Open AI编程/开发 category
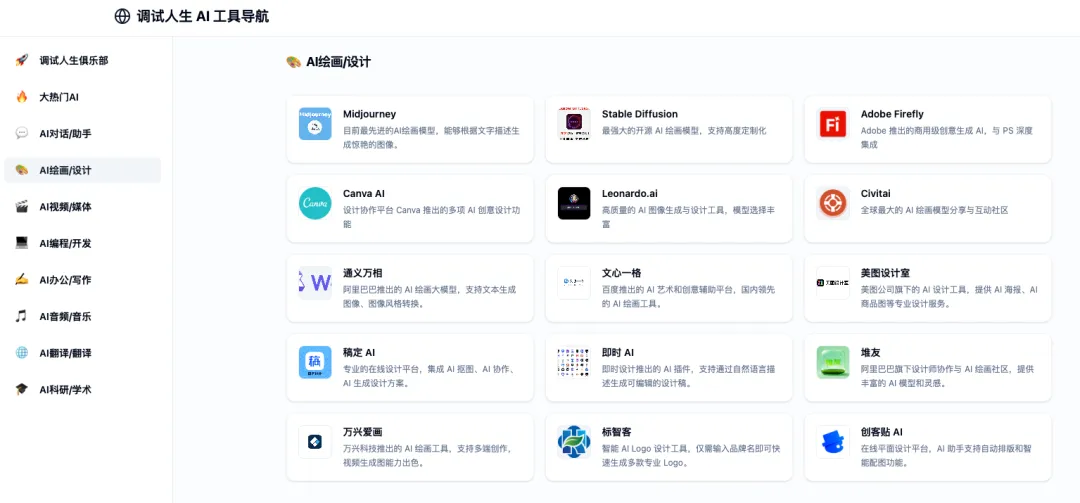This screenshot has height=503, width=1080. pos(83,243)
